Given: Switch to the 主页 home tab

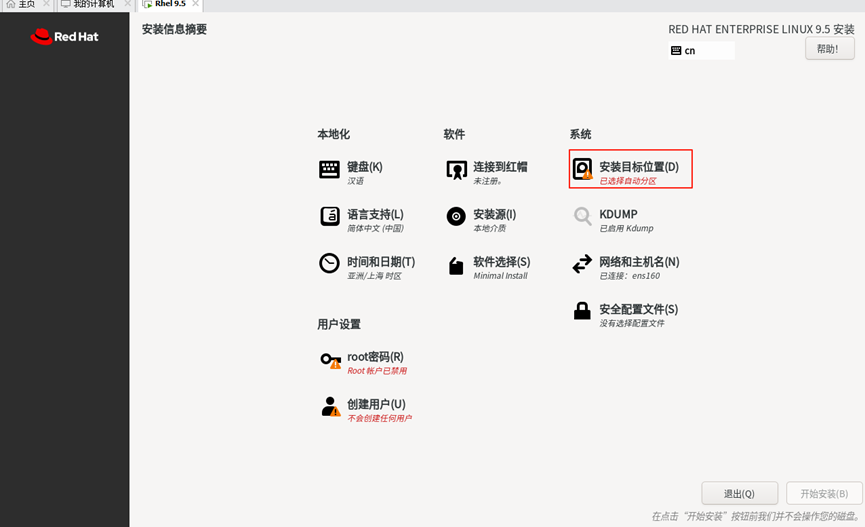Looking at the screenshot, I should tap(26, 4).
